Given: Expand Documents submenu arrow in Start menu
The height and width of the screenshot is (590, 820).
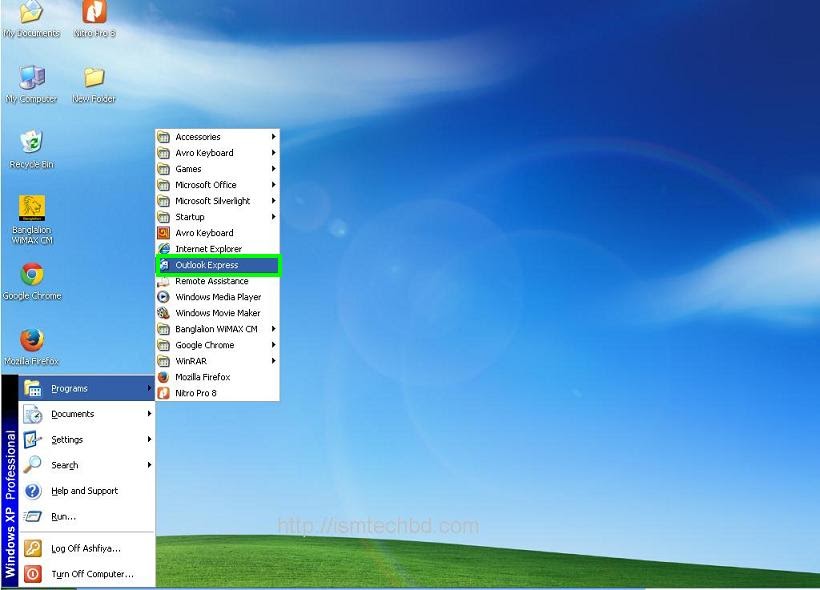Looking at the screenshot, I should pos(150,413).
